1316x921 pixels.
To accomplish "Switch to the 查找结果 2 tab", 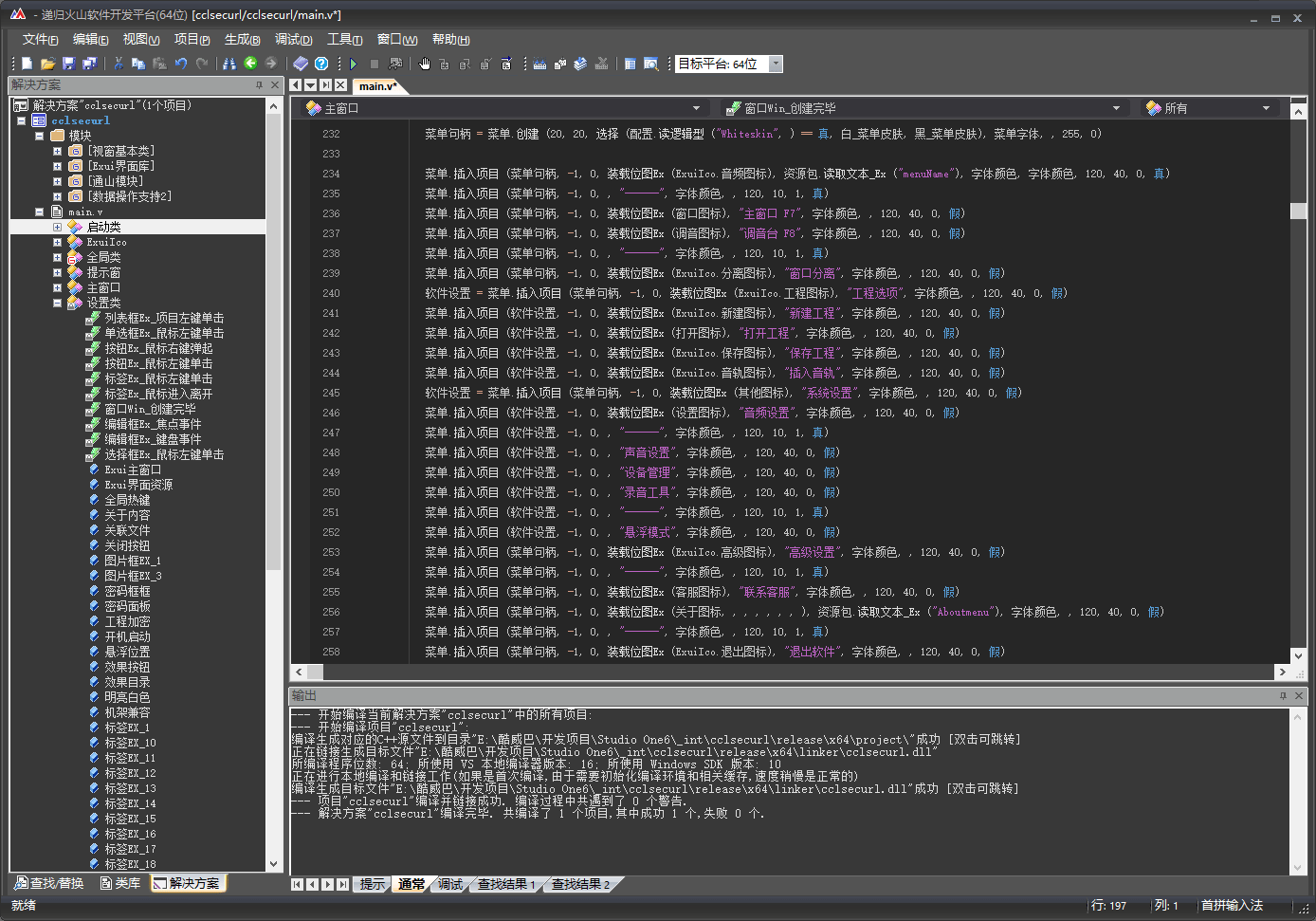I will (x=580, y=884).
